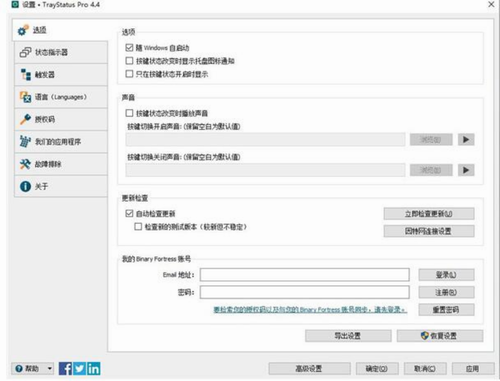Click the 立即检查更新 button
The image size is (500, 381).
[x=429, y=214]
